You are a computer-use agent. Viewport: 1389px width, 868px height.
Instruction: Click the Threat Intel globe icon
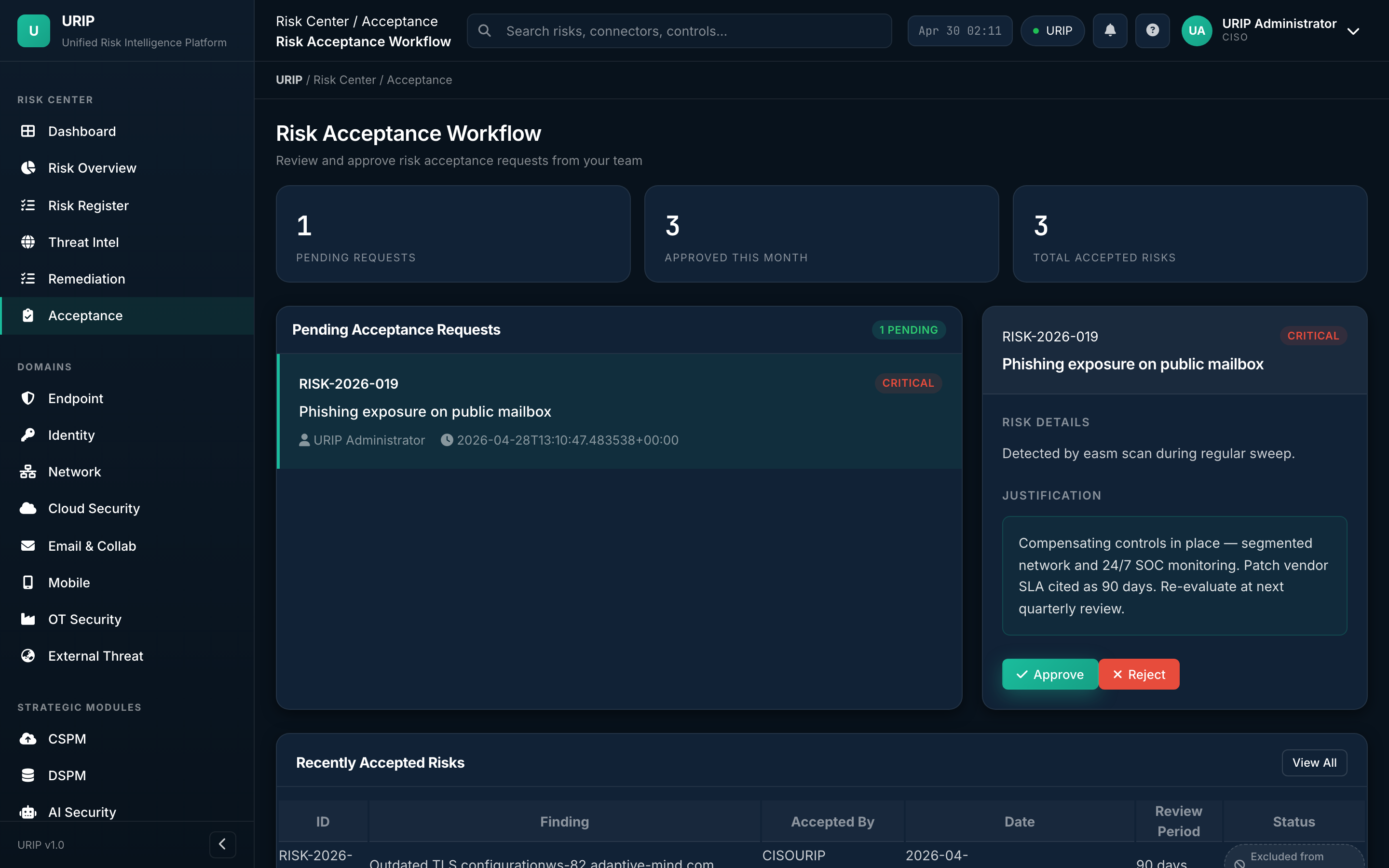point(27,242)
